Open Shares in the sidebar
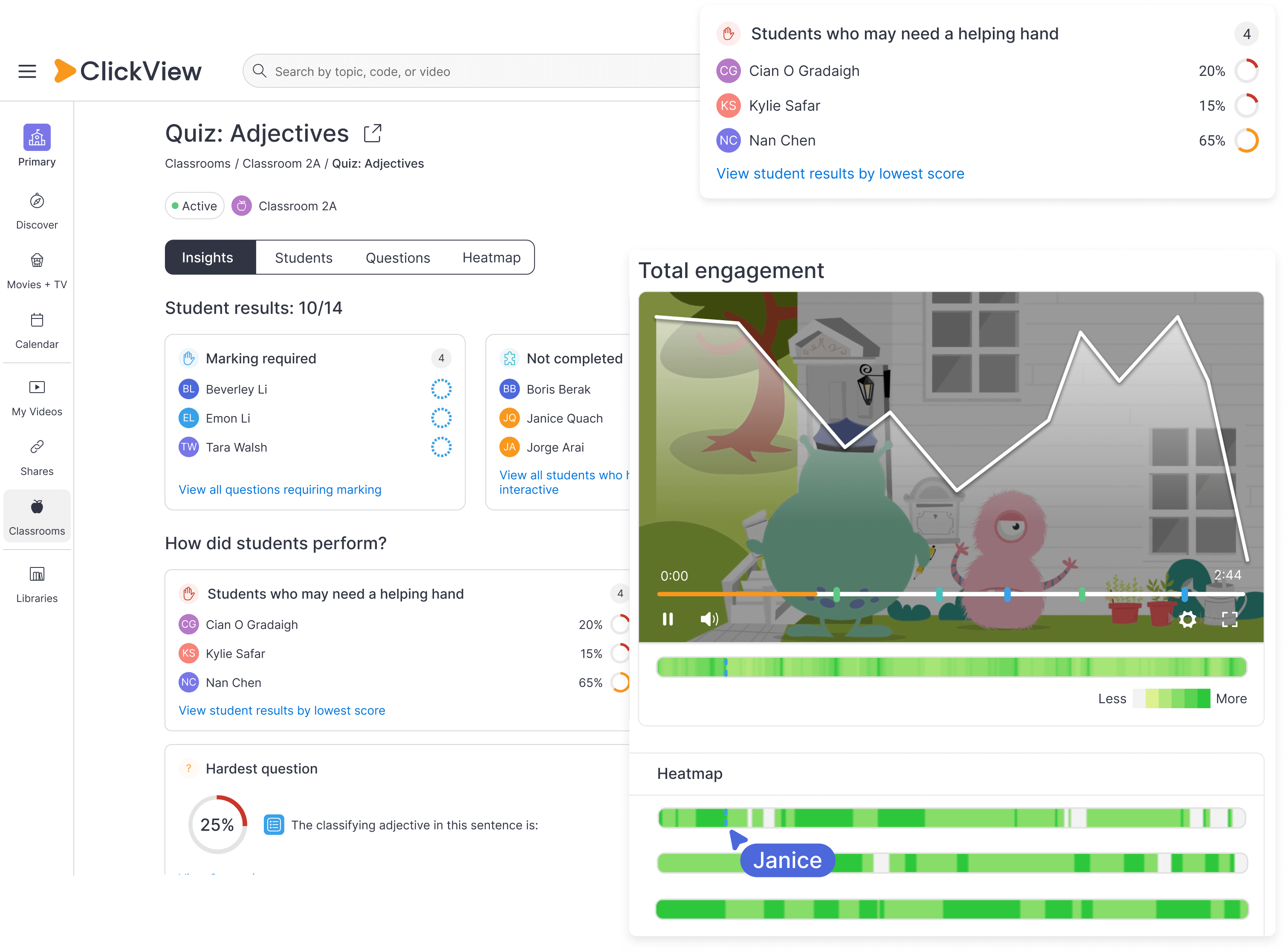1287x952 pixels. pyautogui.click(x=37, y=458)
